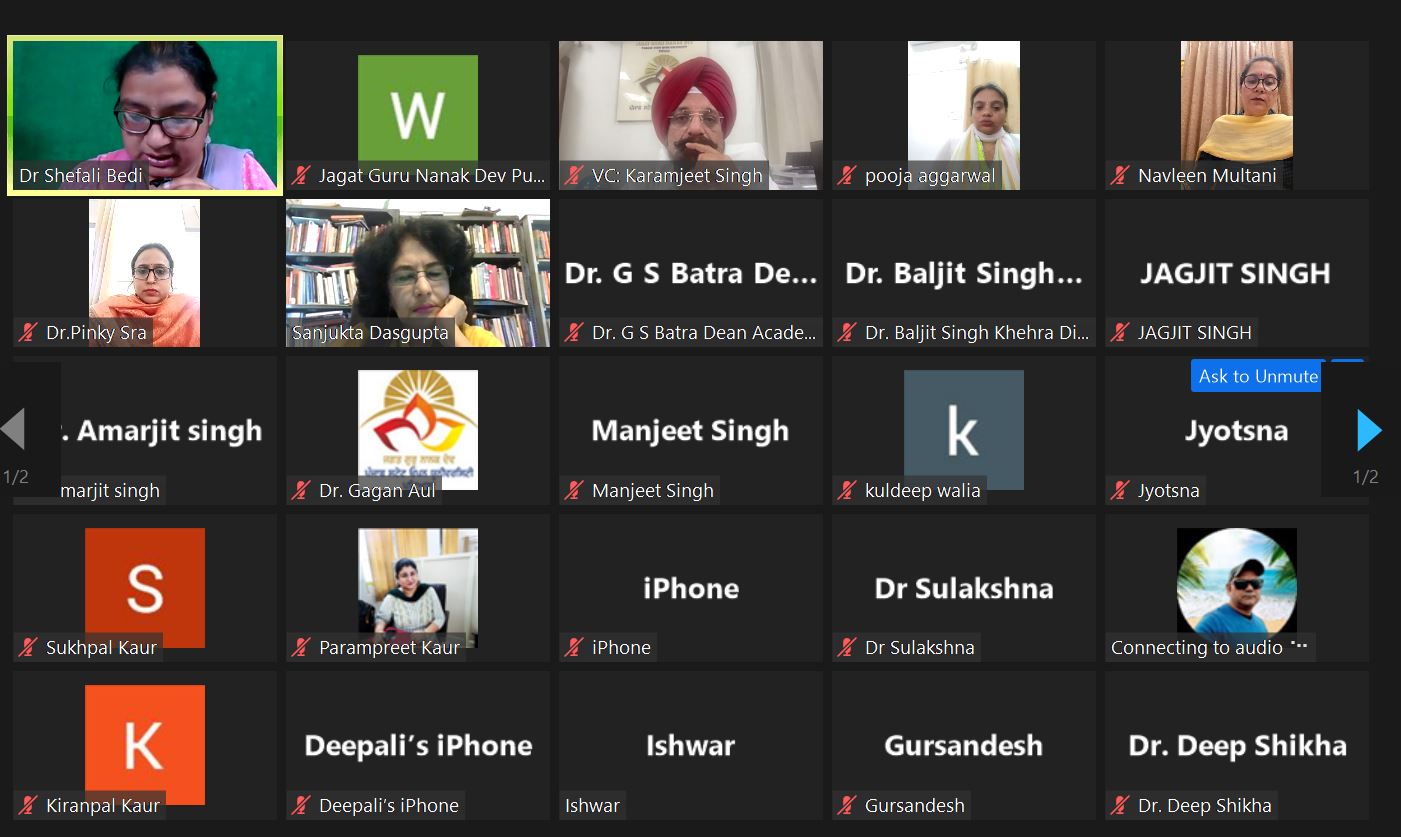Image resolution: width=1401 pixels, height=837 pixels.
Task: Click the green W avatar tile
Action: (x=418, y=115)
